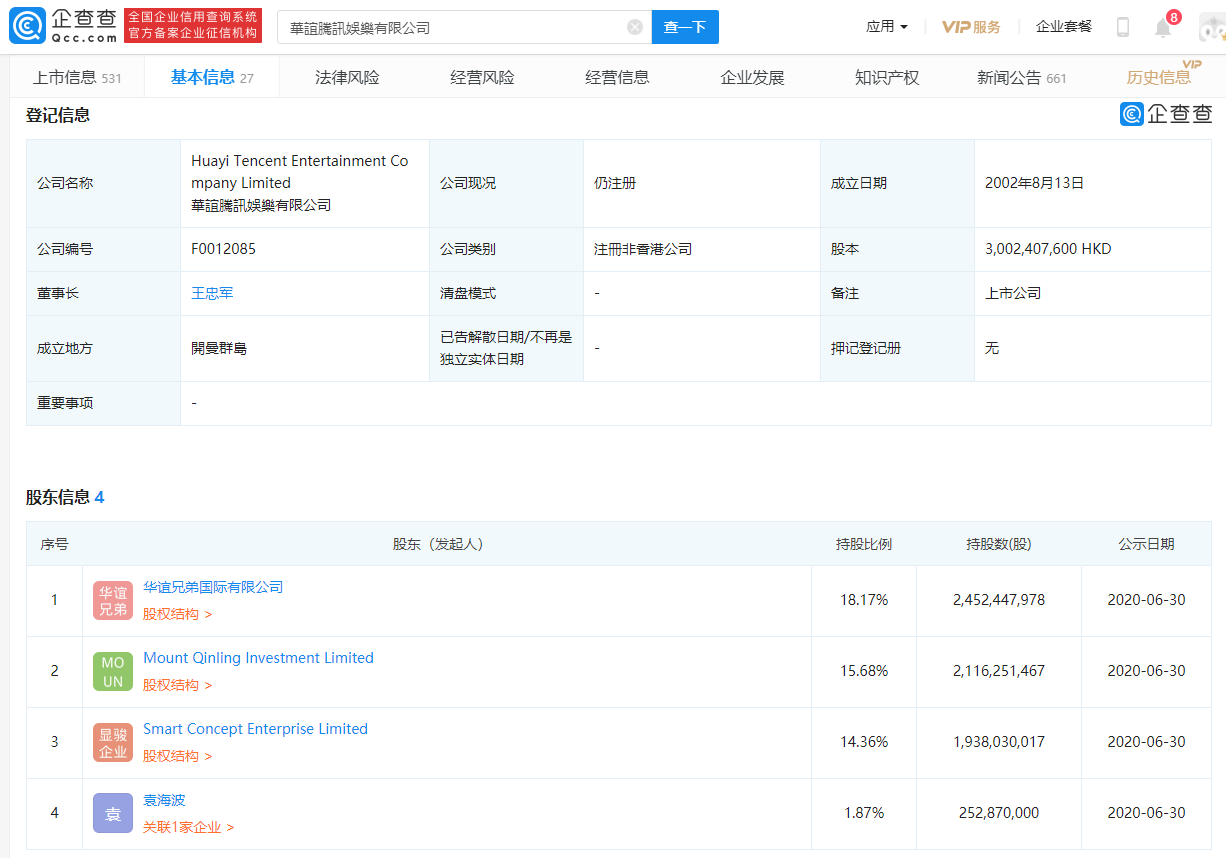Open the user avatar in the header
This screenshot has width=1226, height=858.
tap(1212, 27)
